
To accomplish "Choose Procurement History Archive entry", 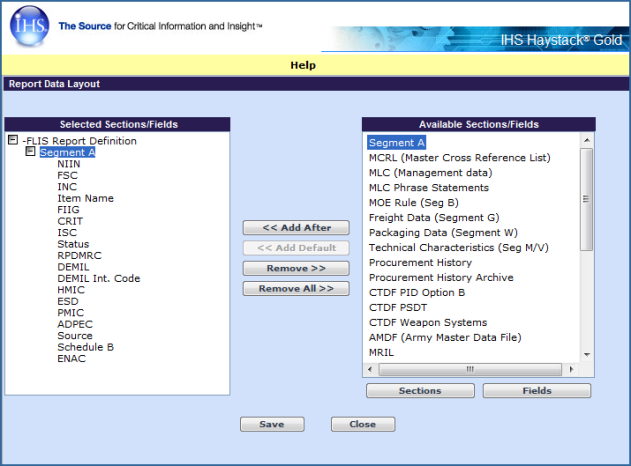I will pos(441,278).
